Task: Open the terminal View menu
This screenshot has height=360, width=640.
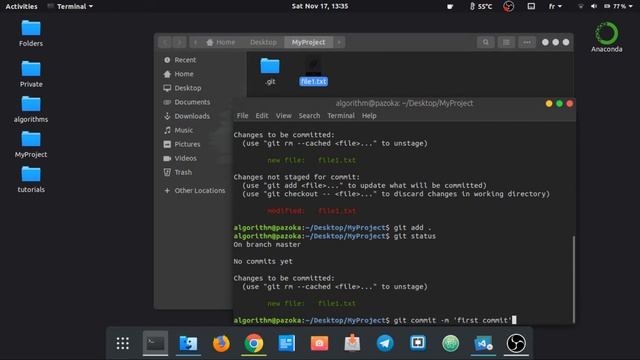Action: tap(283, 116)
